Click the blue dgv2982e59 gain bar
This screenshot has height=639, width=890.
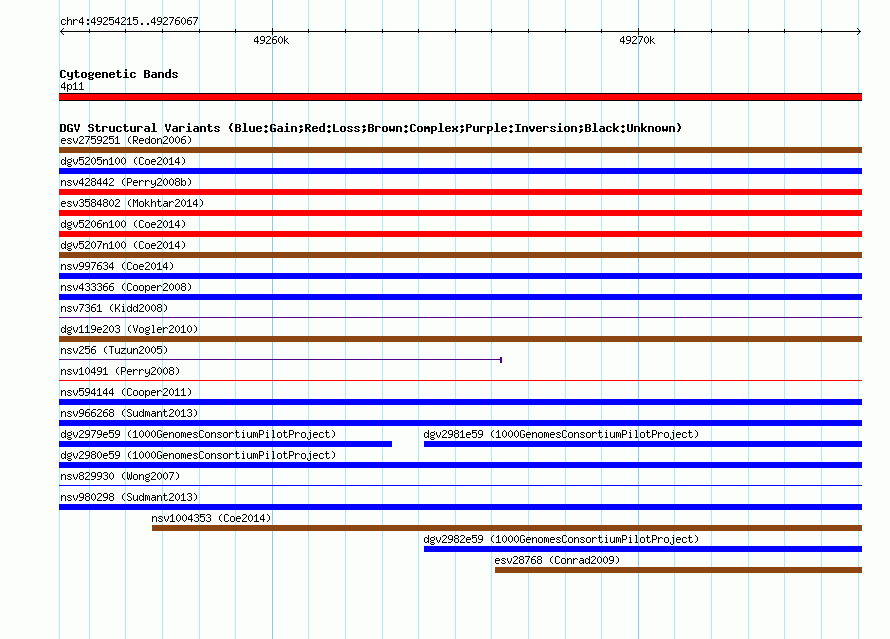(x=643, y=549)
